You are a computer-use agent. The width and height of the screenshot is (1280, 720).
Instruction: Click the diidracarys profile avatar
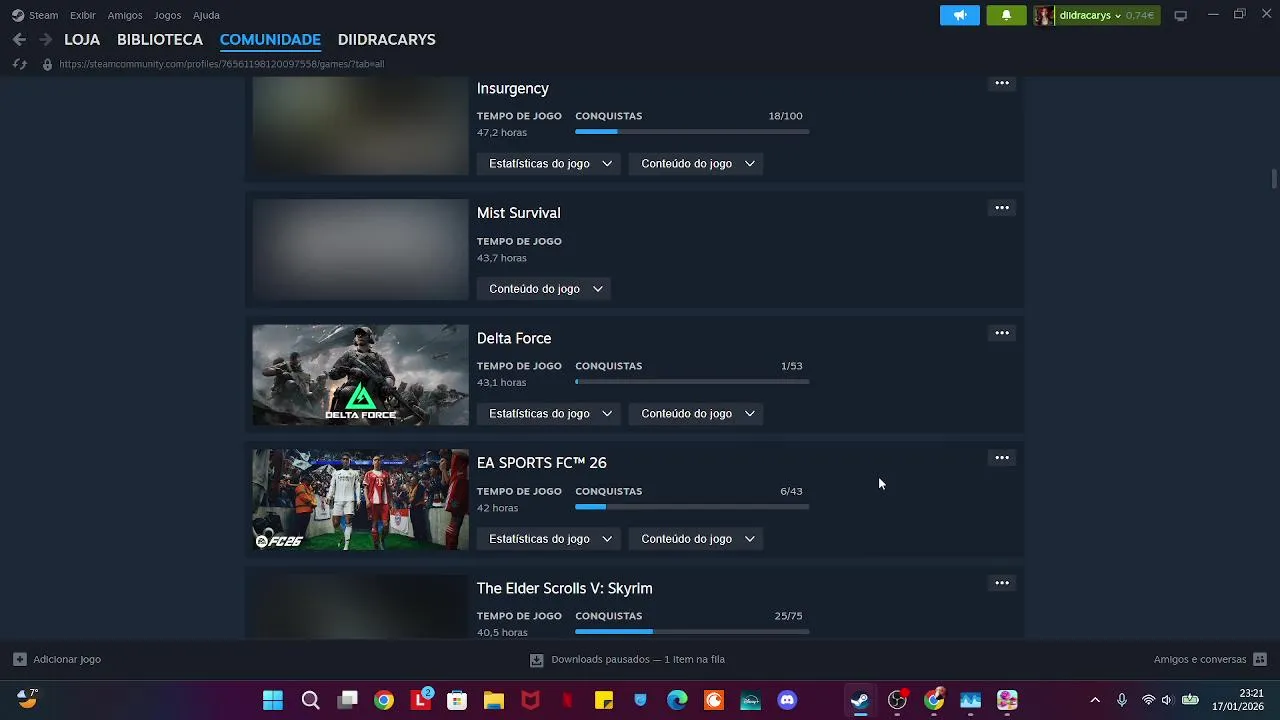[x=1044, y=15]
